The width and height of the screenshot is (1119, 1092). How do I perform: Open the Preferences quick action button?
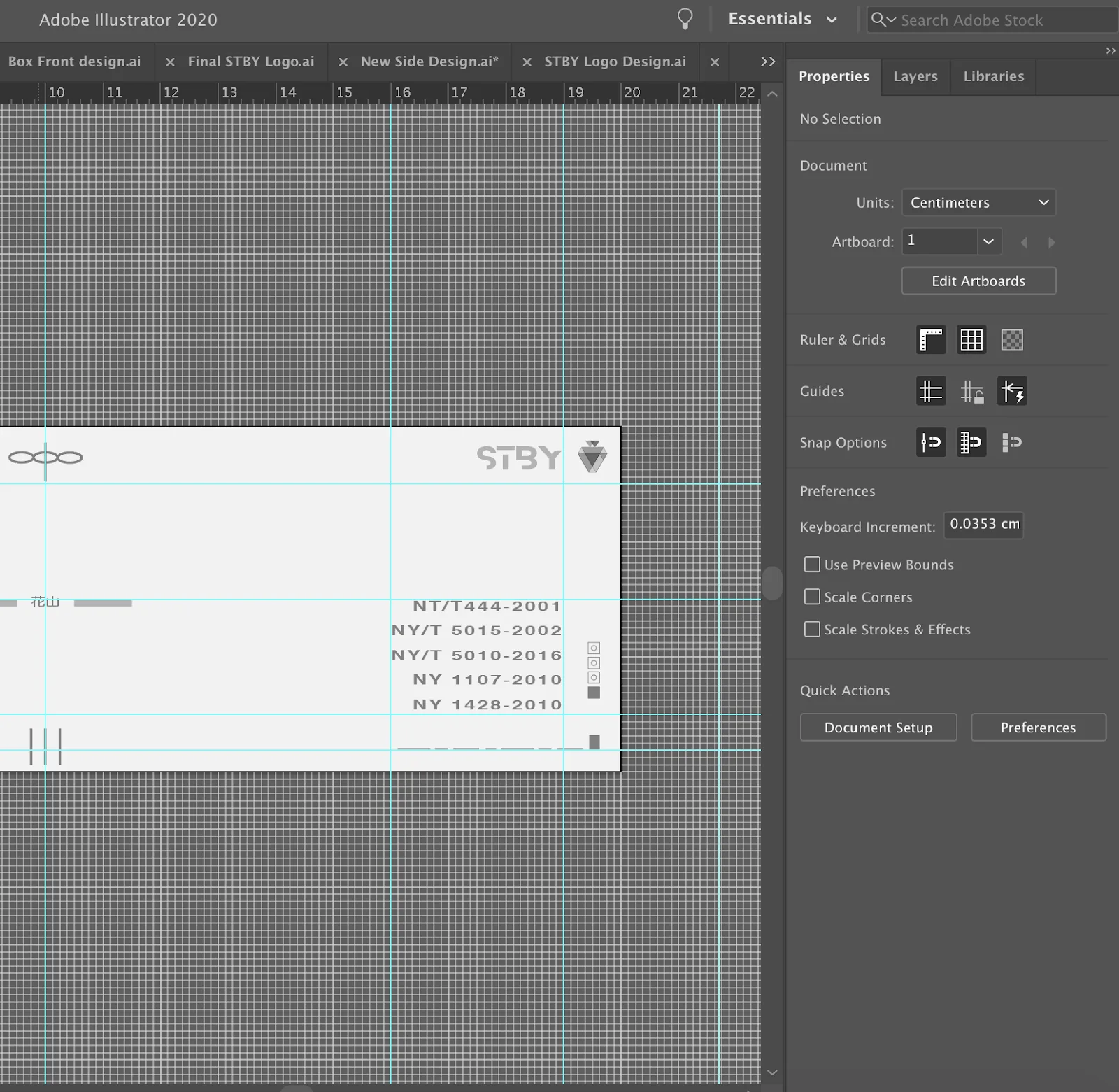pyautogui.click(x=1038, y=727)
